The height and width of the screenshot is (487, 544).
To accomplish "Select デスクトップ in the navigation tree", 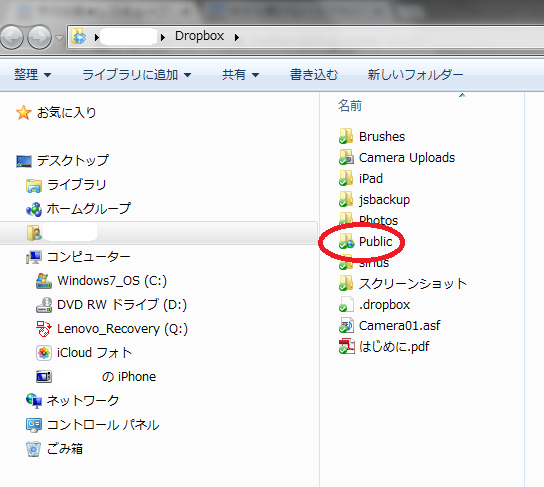I will pos(73,161).
